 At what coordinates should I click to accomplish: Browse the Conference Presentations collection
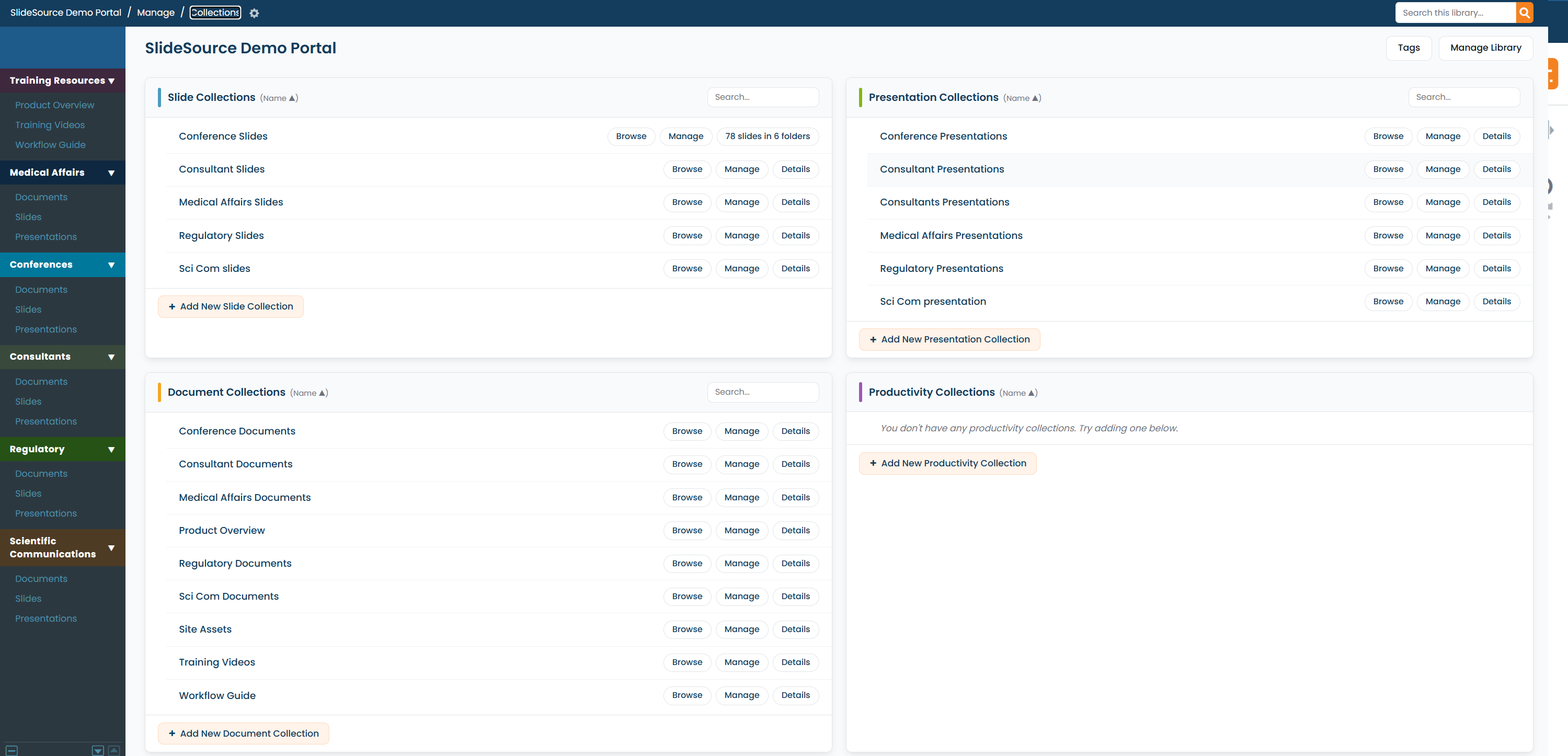[1388, 136]
